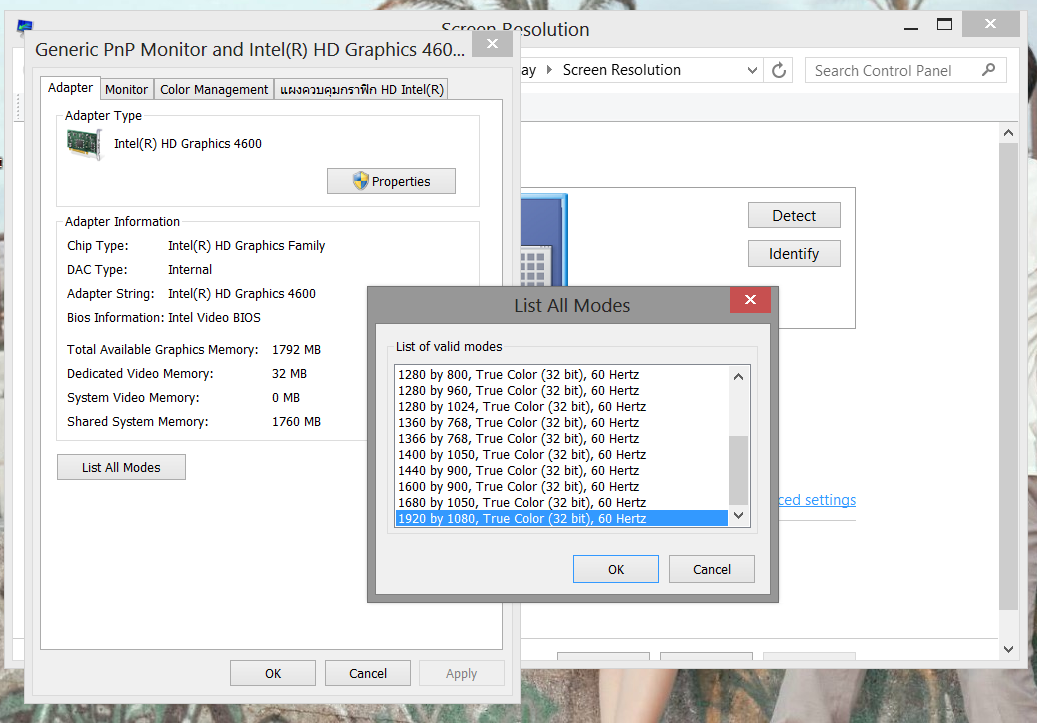Click breadcrumb arrow before Screen Resolution
The height and width of the screenshot is (723, 1037).
[549, 70]
